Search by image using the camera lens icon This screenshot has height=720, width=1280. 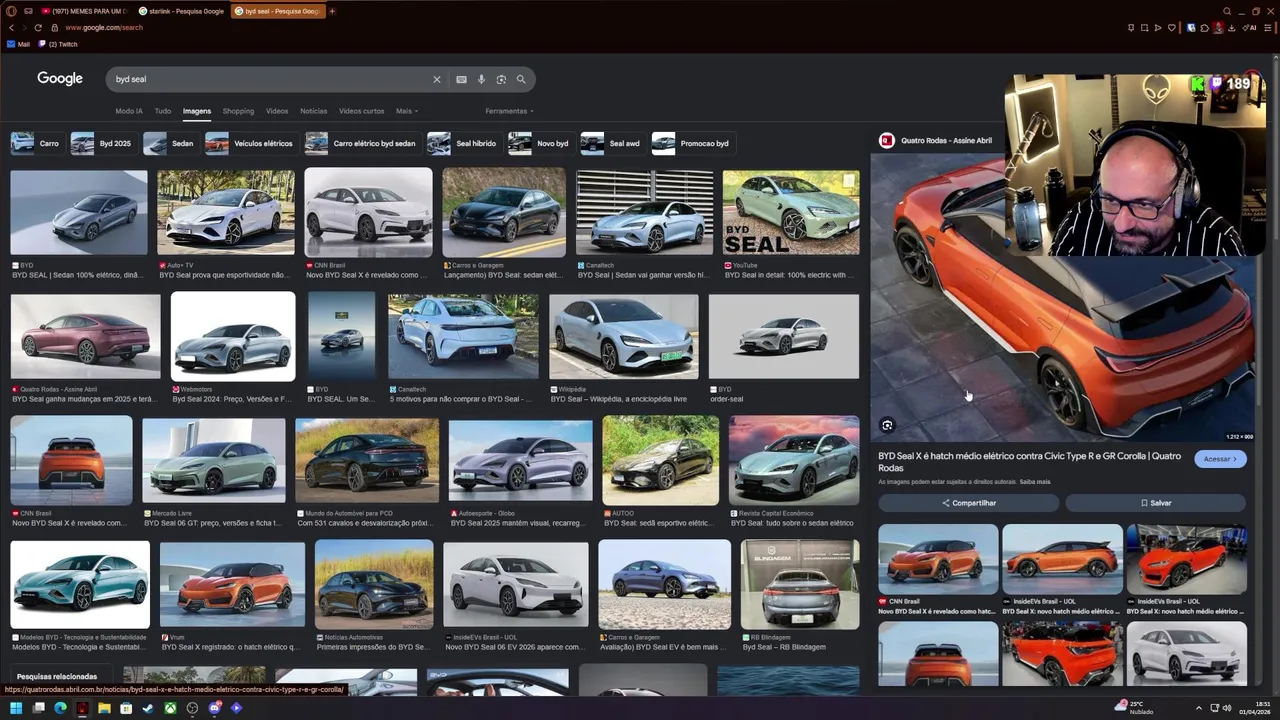click(x=501, y=79)
